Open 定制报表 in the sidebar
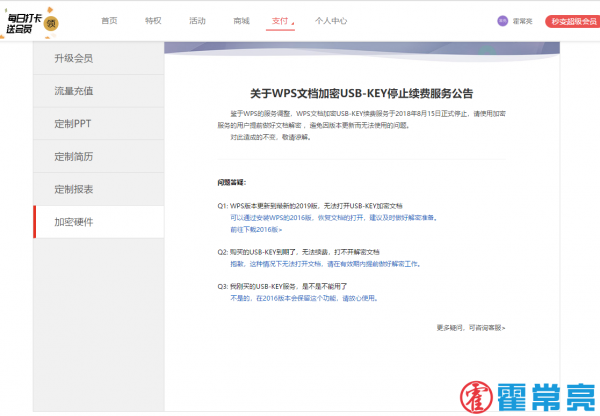The width and height of the screenshot is (600, 416). [99, 189]
